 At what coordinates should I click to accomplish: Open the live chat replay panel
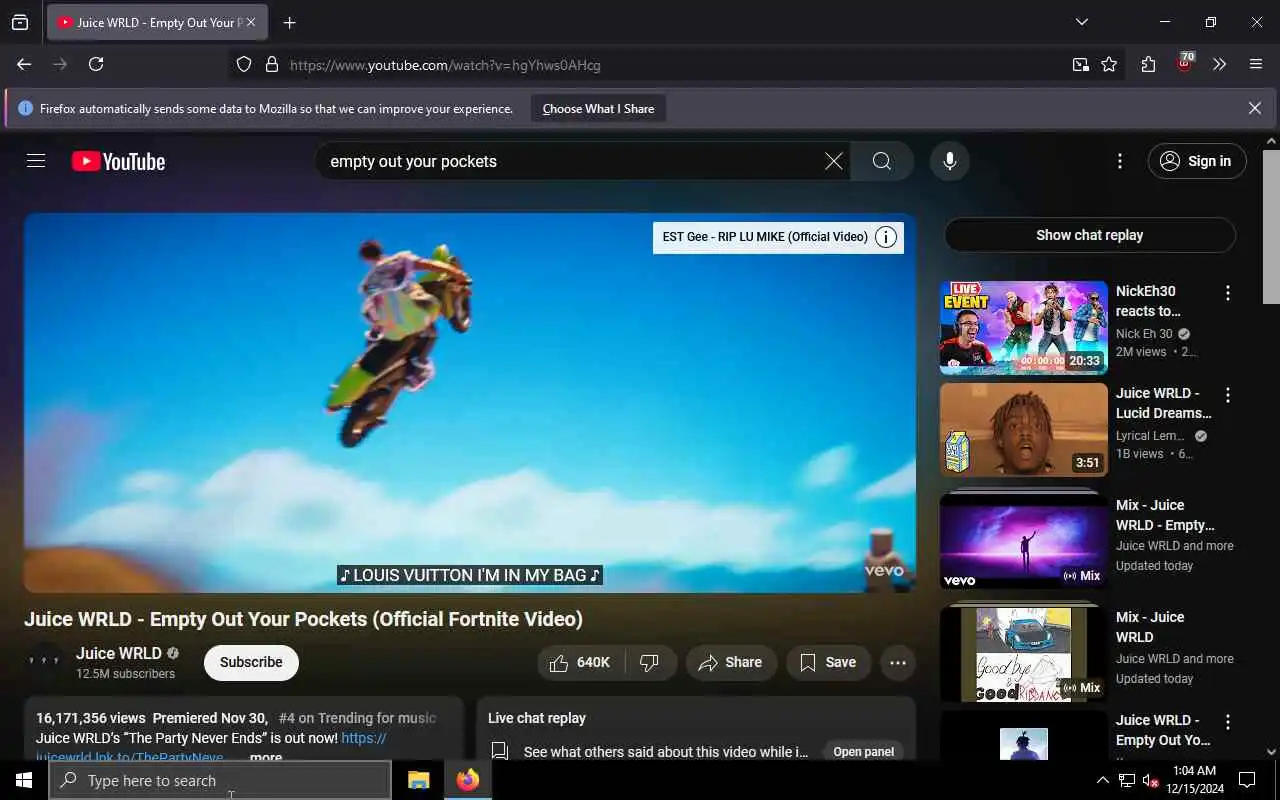click(x=863, y=752)
